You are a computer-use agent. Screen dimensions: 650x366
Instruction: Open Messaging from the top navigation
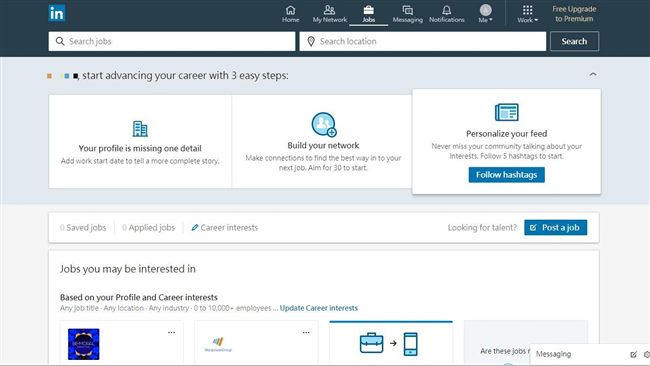tap(407, 14)
